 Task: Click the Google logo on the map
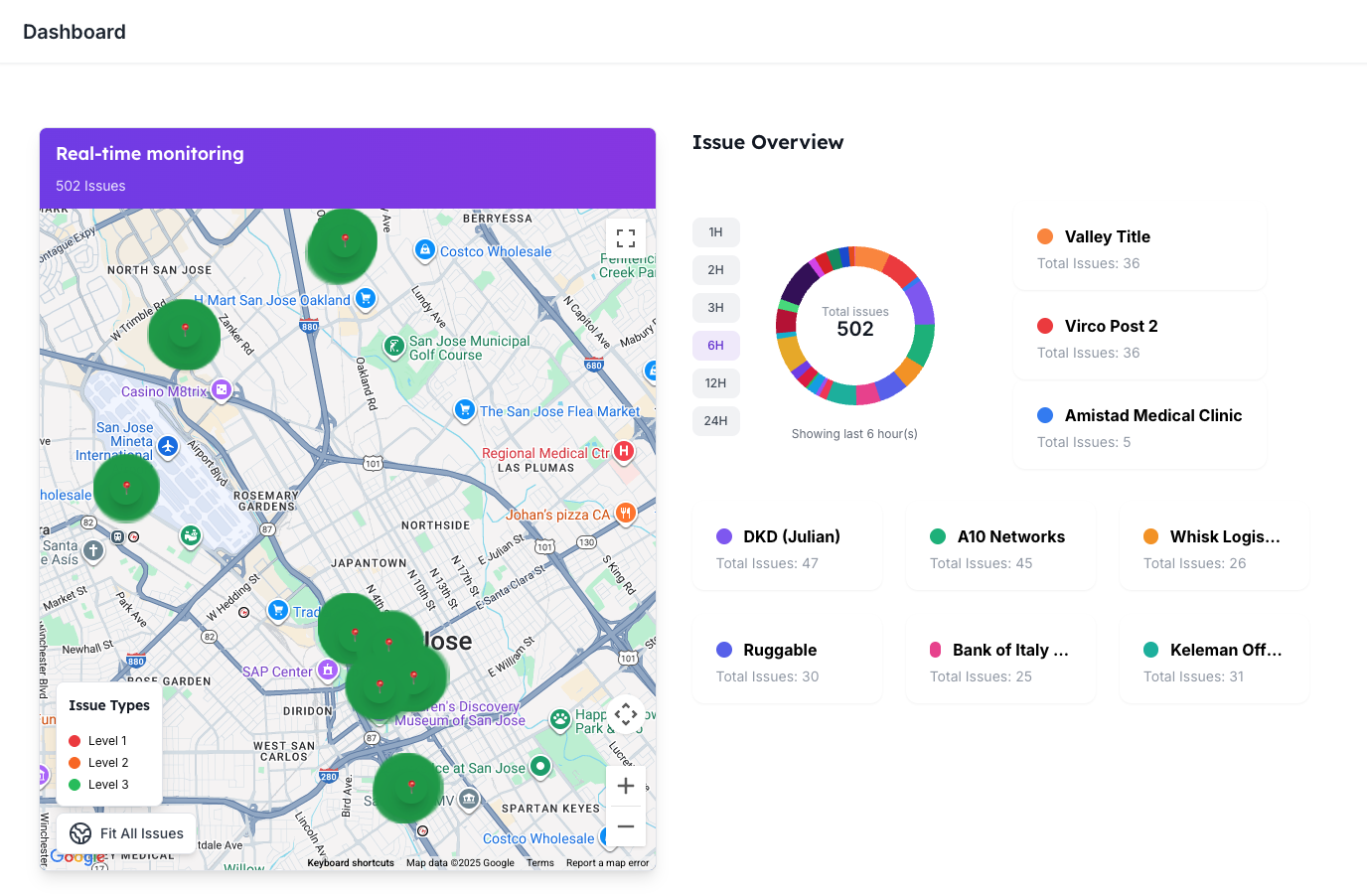tap(78, 857)
